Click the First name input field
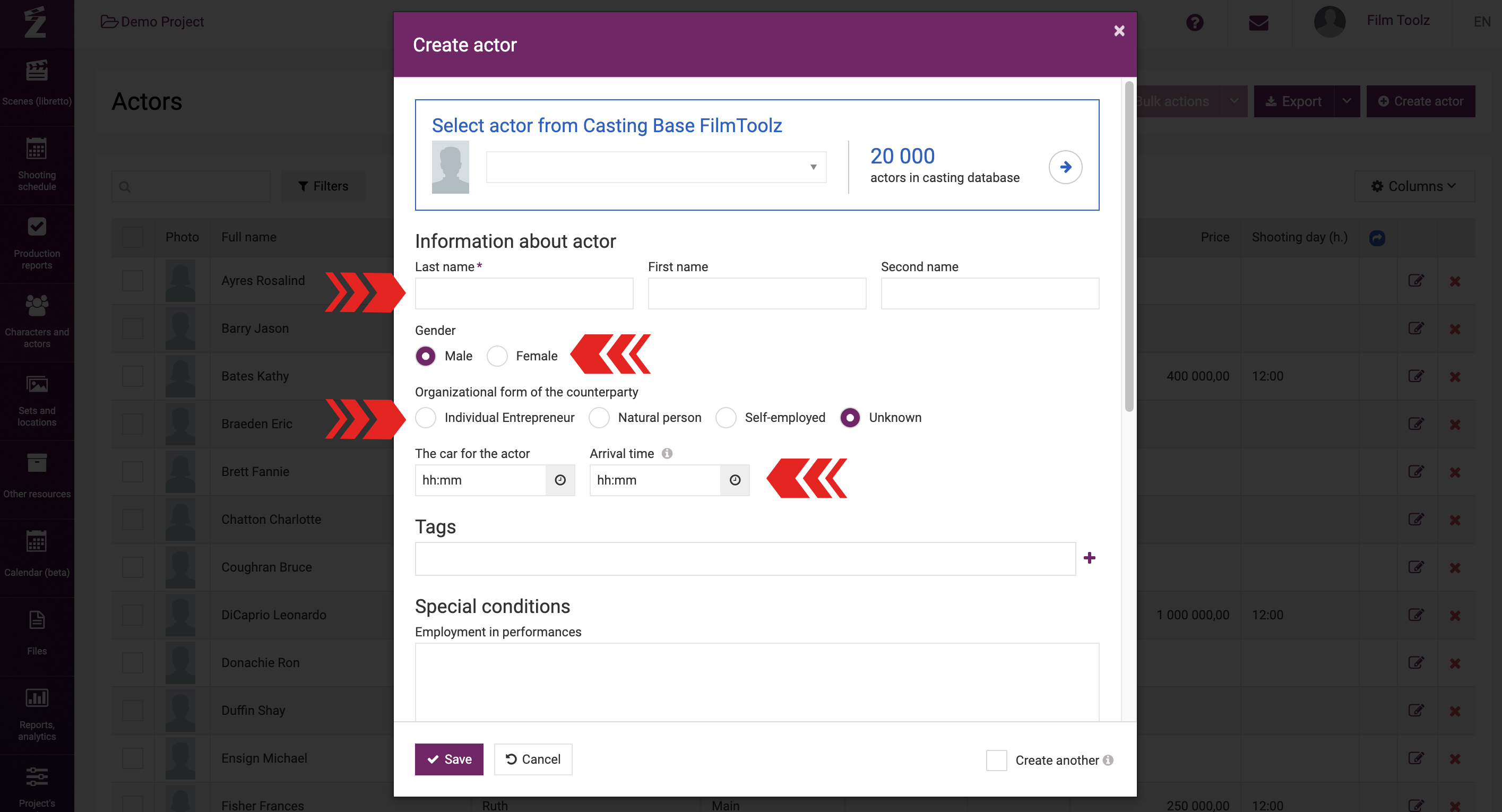1502x812 pixels. click(757, 294)
